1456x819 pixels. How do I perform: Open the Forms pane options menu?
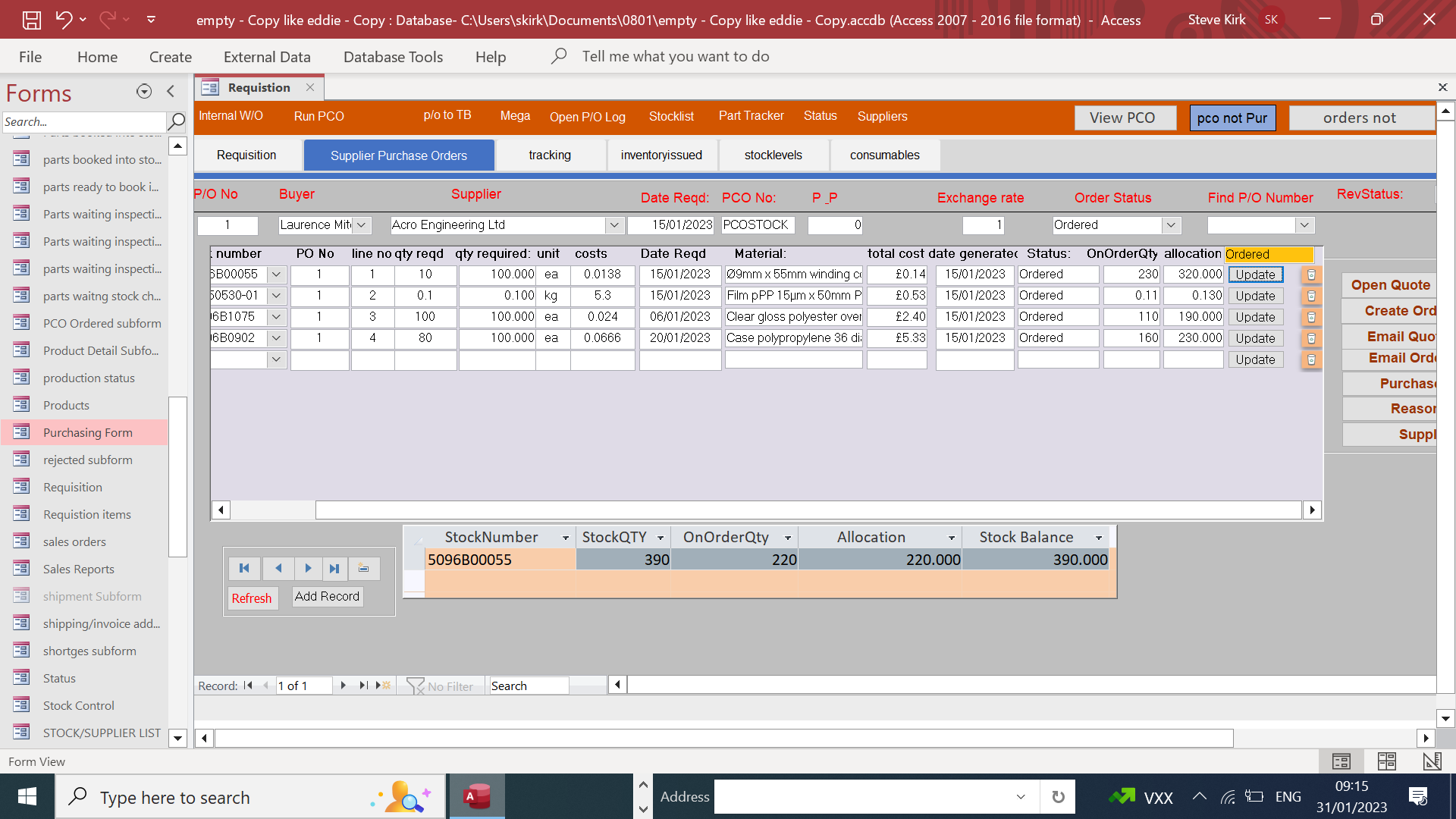(144, 92)
